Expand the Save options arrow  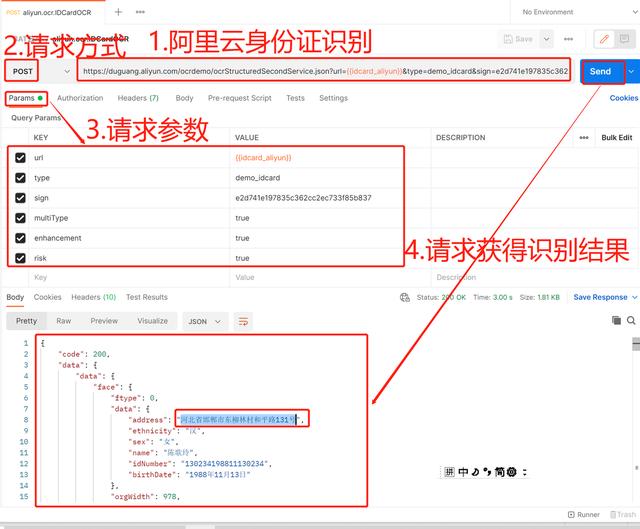547,39
